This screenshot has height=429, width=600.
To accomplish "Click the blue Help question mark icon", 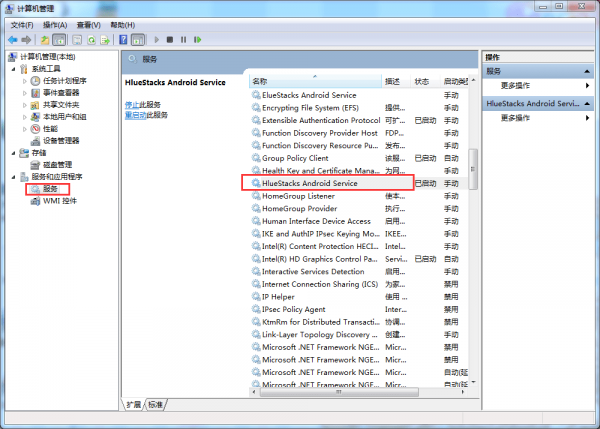I will pyautogui.click(x=123, y=40).
